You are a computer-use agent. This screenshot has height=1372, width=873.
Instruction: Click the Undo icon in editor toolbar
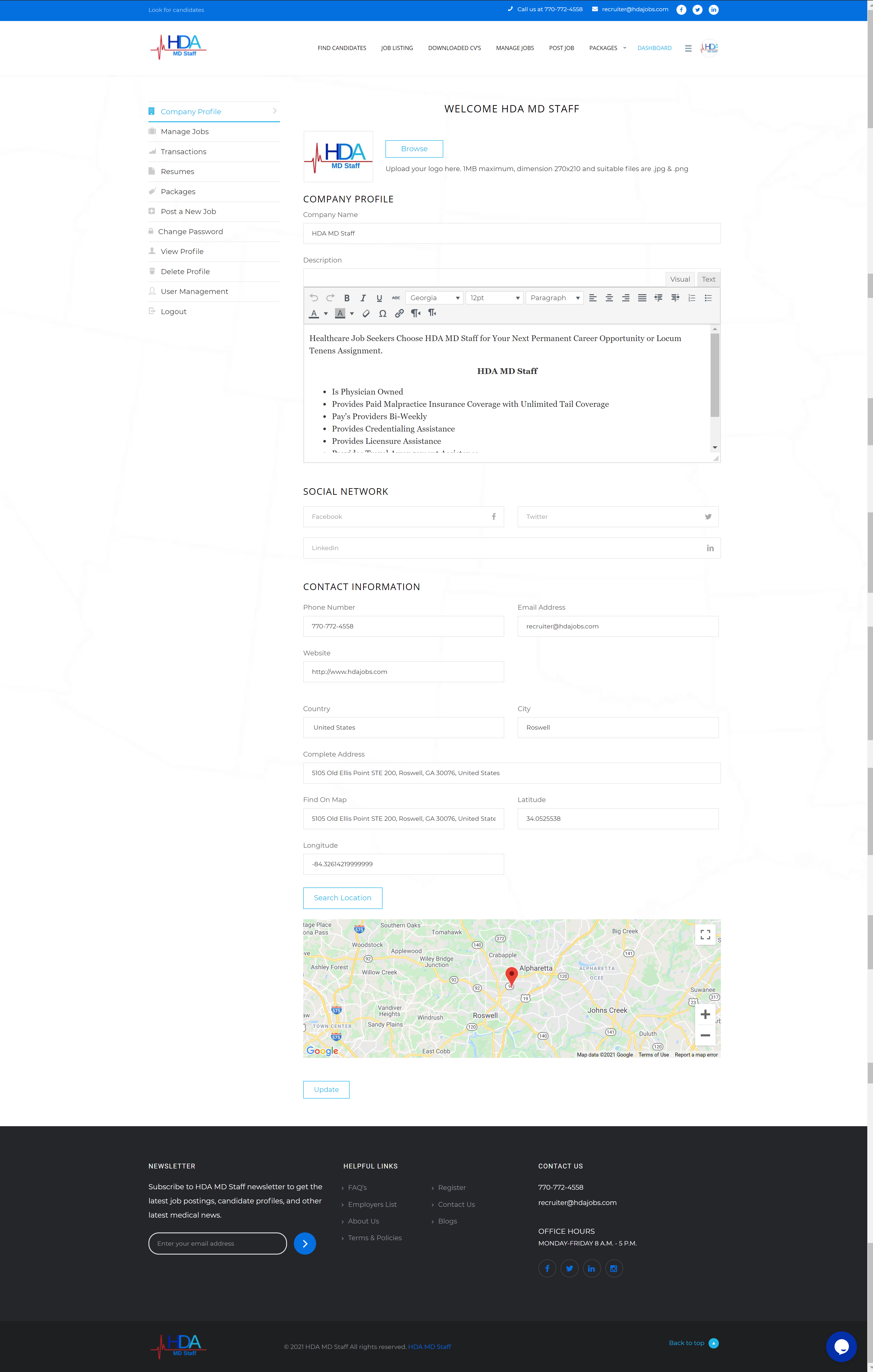coord(314,297)
